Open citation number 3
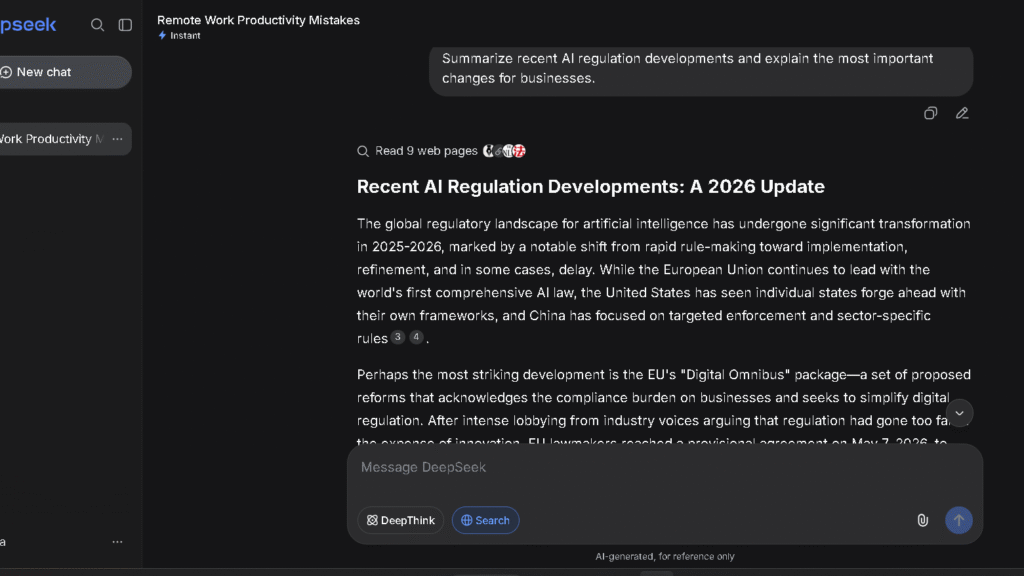The width and height of the screenshot is (1024, 576). point(398,337)
